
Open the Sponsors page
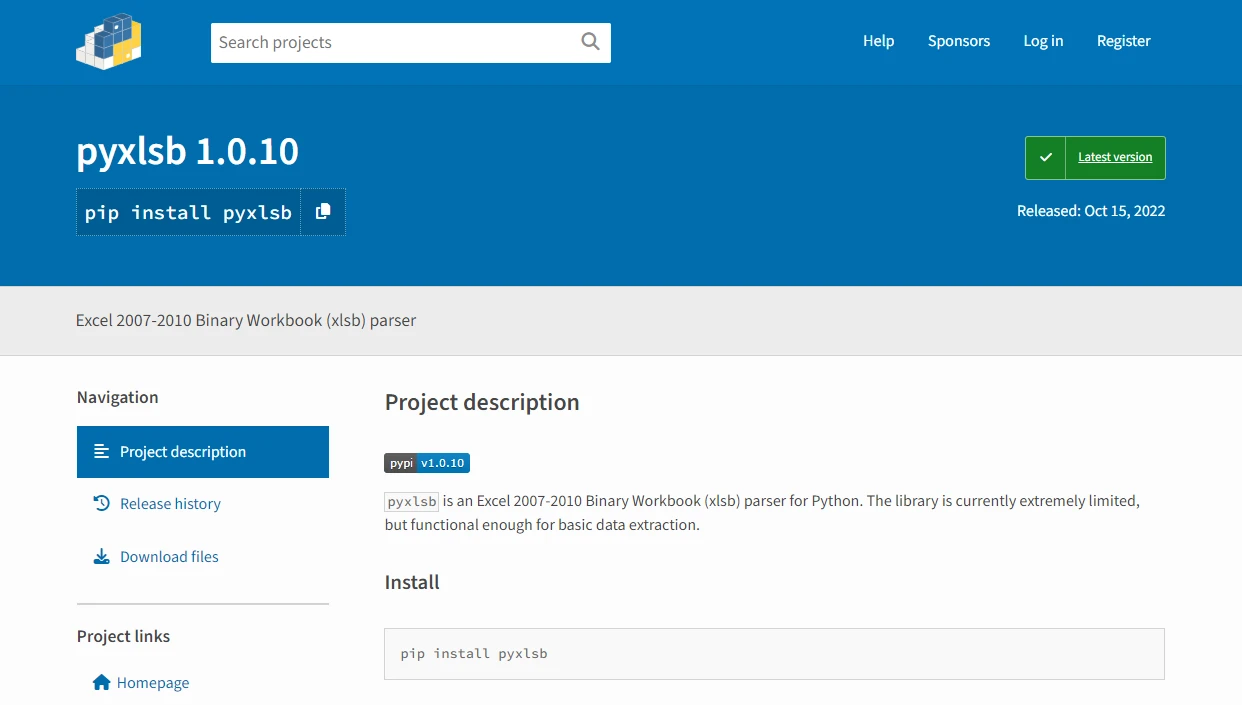958,41
